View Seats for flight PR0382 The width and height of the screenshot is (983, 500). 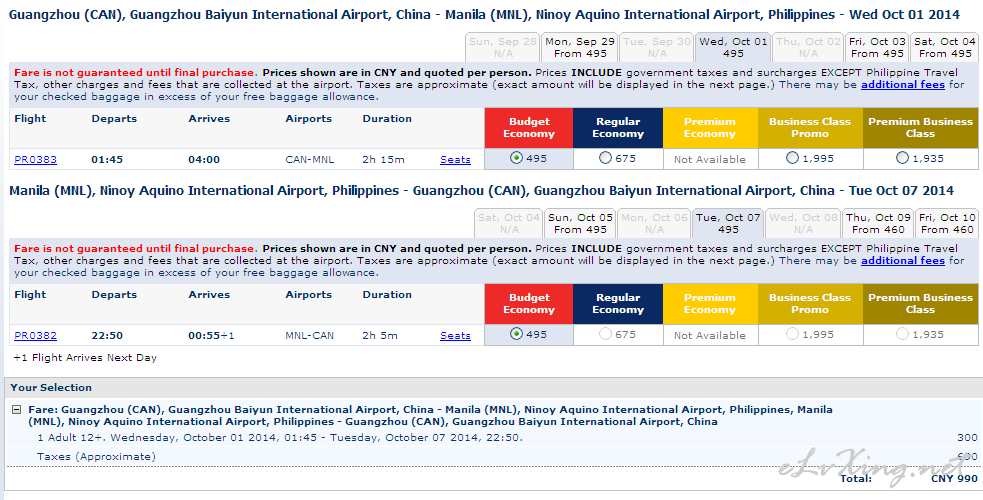(x=455, y=336)
